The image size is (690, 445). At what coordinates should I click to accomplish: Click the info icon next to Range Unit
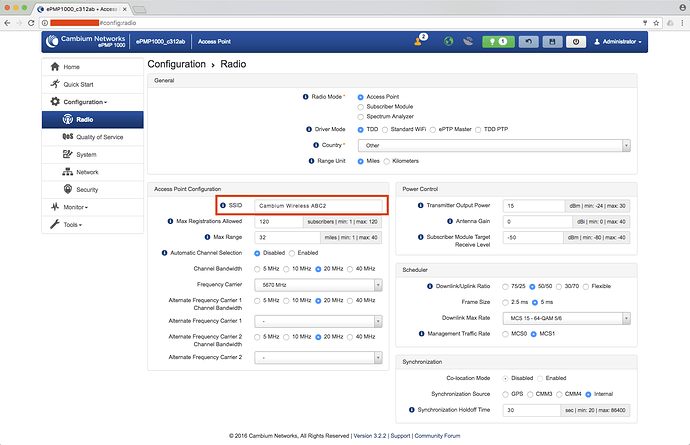coord(311,161)
